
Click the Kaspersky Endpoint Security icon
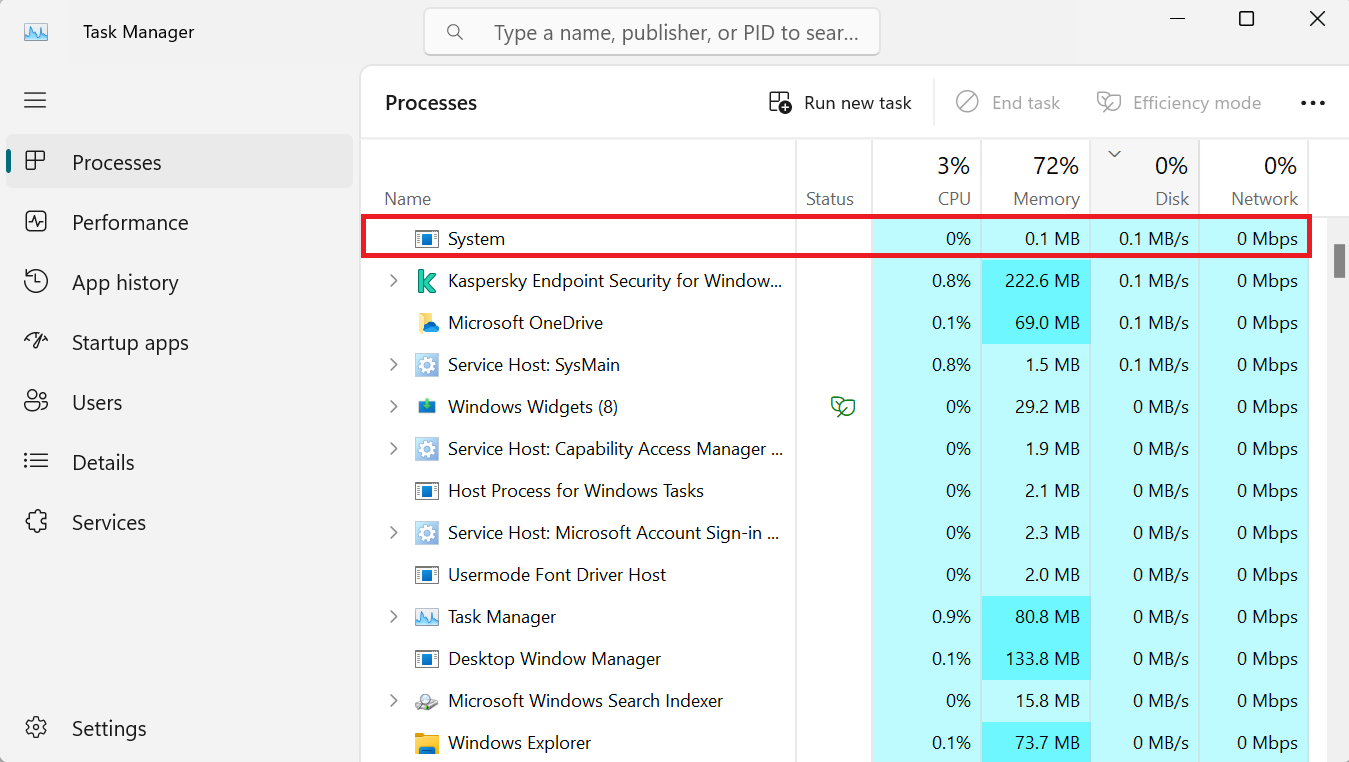coord(427,281)
